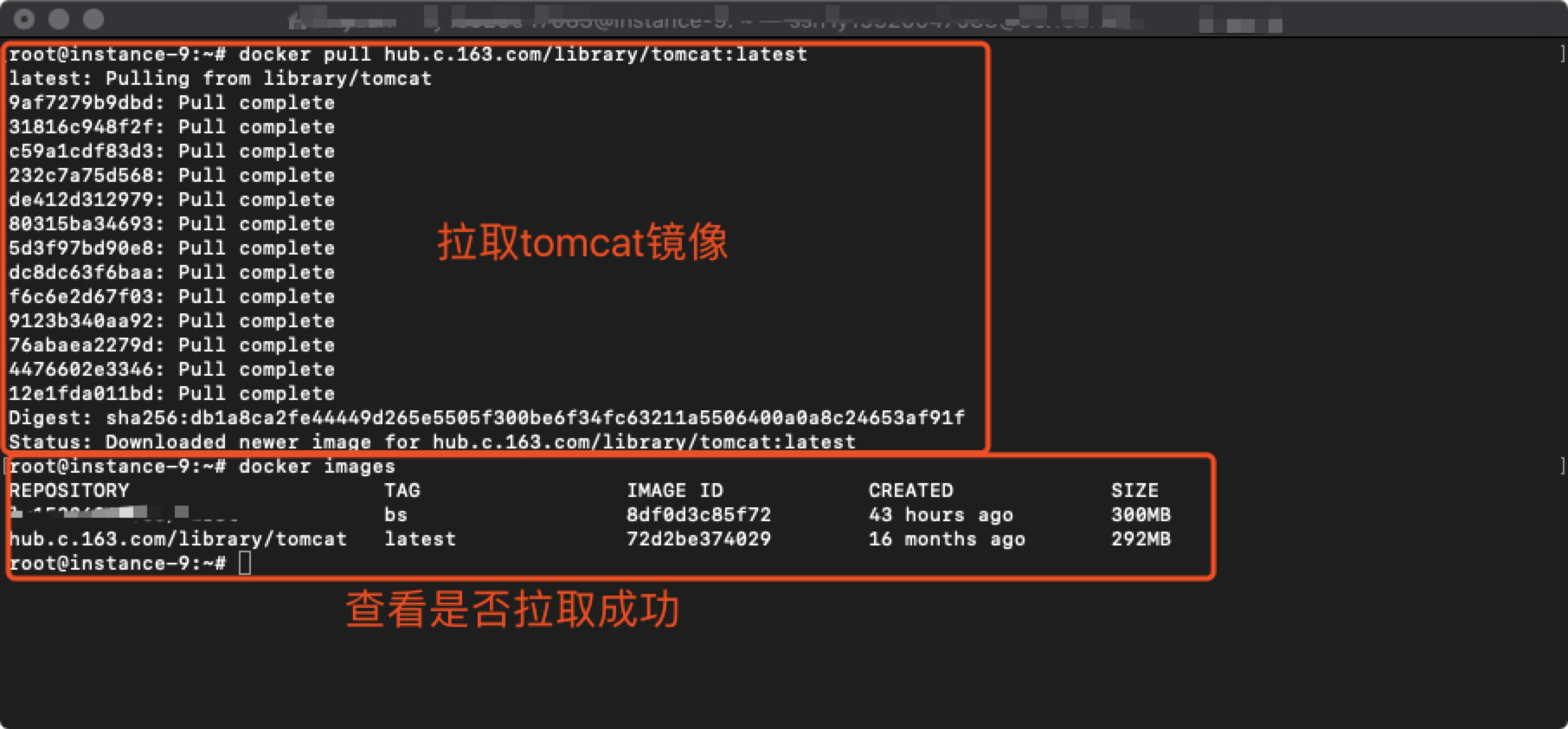Click the yellow minimize window button
This screenshot has width=1568, height=729.
(x=59, y=18)
